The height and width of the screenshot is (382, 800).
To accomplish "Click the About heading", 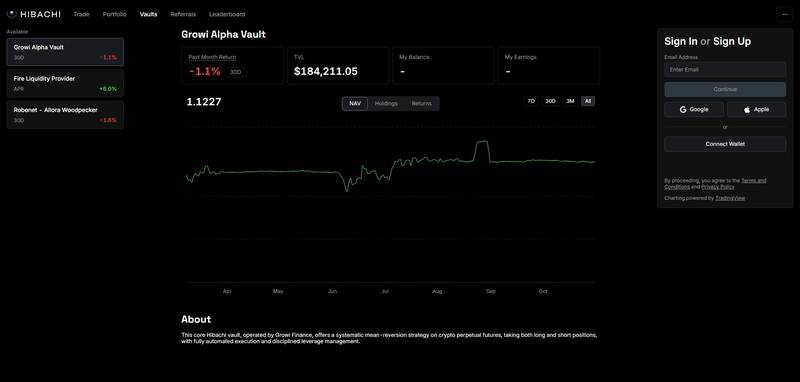I will pos(196,319).
